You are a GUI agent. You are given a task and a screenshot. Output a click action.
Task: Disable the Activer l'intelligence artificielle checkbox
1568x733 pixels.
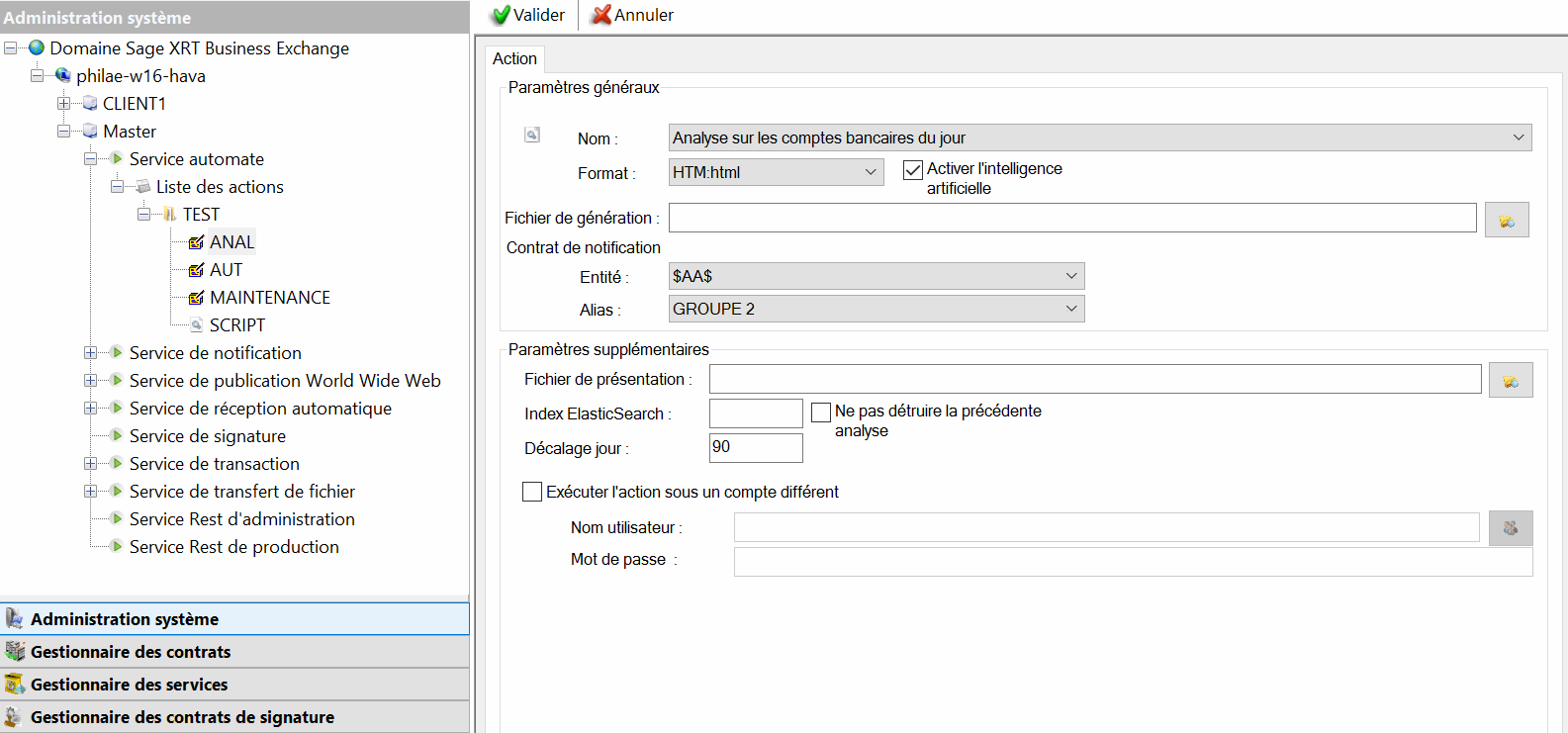coord(913,170)
